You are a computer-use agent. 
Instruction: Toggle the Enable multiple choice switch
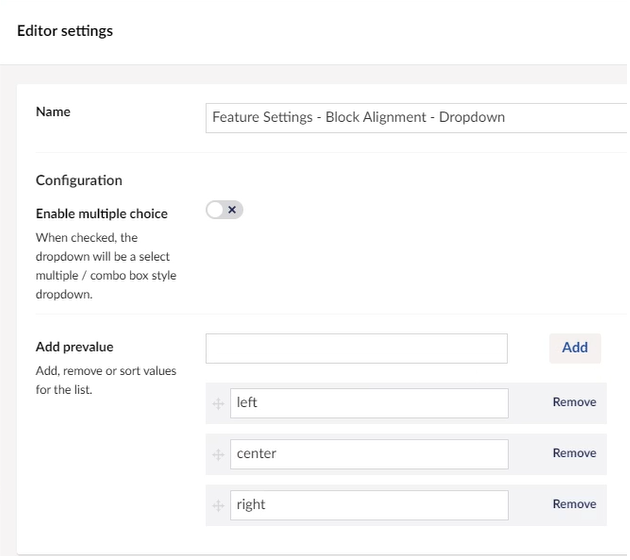click(224, 210)
